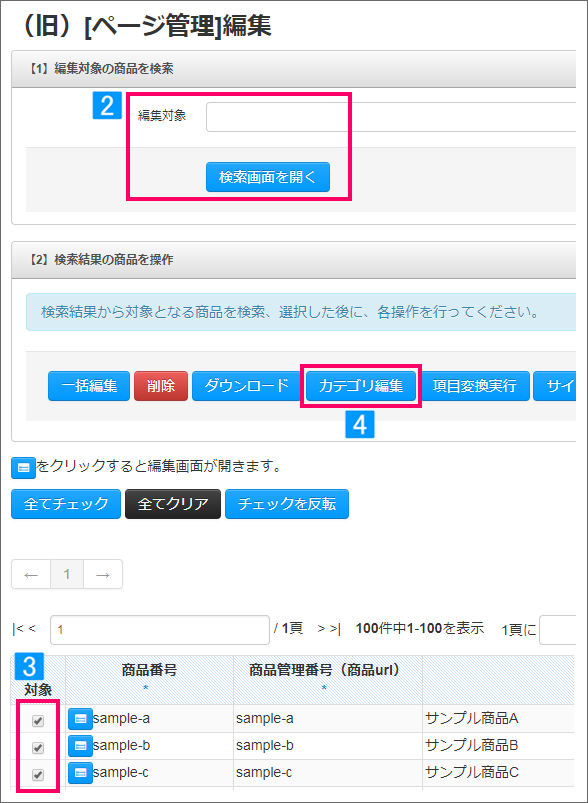588x803 pixels.
Task: Click the red 削除 button
Action: 161,386
